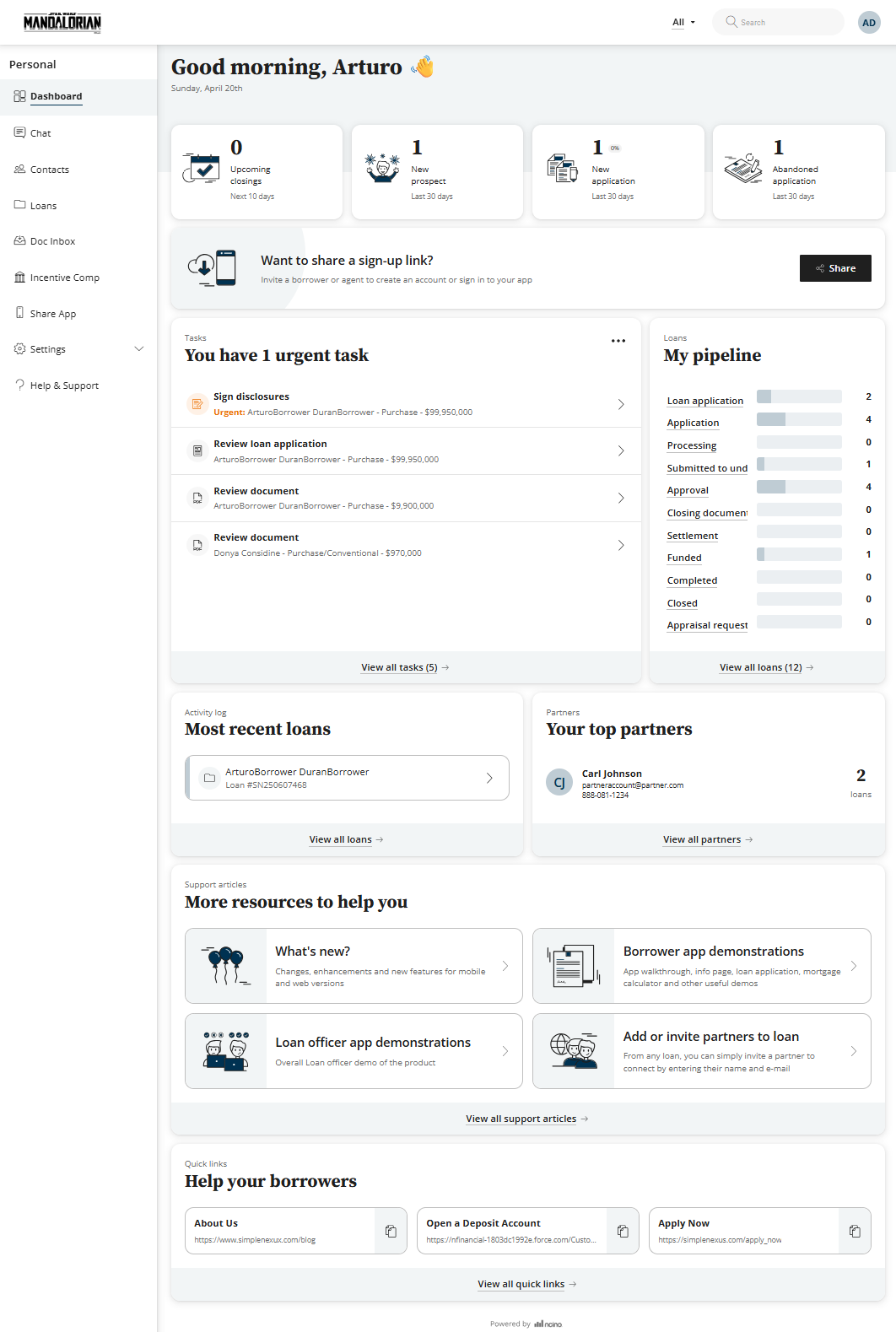Viewport: 896px width, 1332px height.
Task: Copy the Open a Deposit Account link
Action: point(623,1231)
